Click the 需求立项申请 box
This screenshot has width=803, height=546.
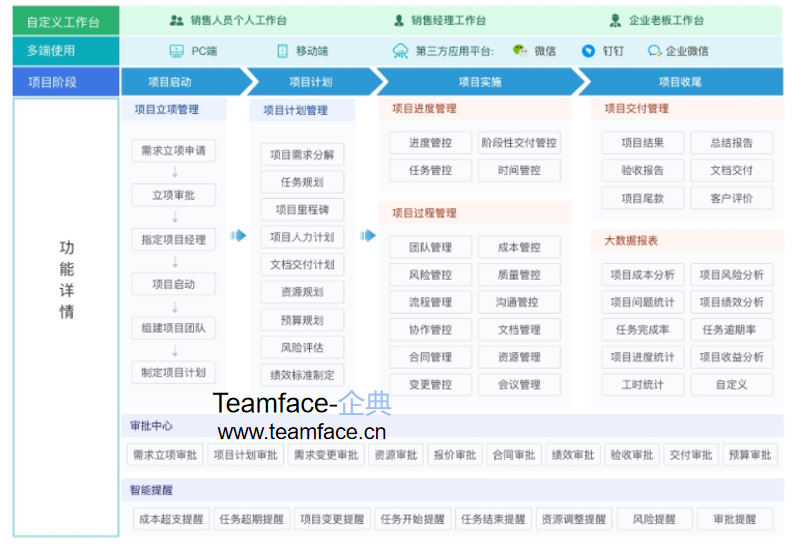point(174,151)
